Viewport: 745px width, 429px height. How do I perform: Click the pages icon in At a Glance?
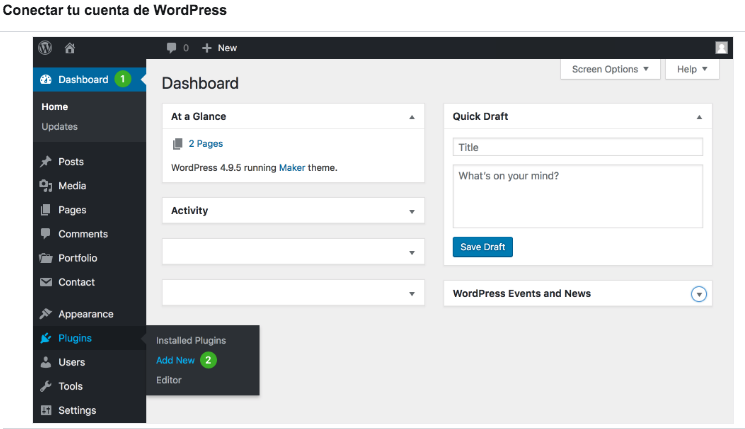pyautogui.click(x=177, y=143)
